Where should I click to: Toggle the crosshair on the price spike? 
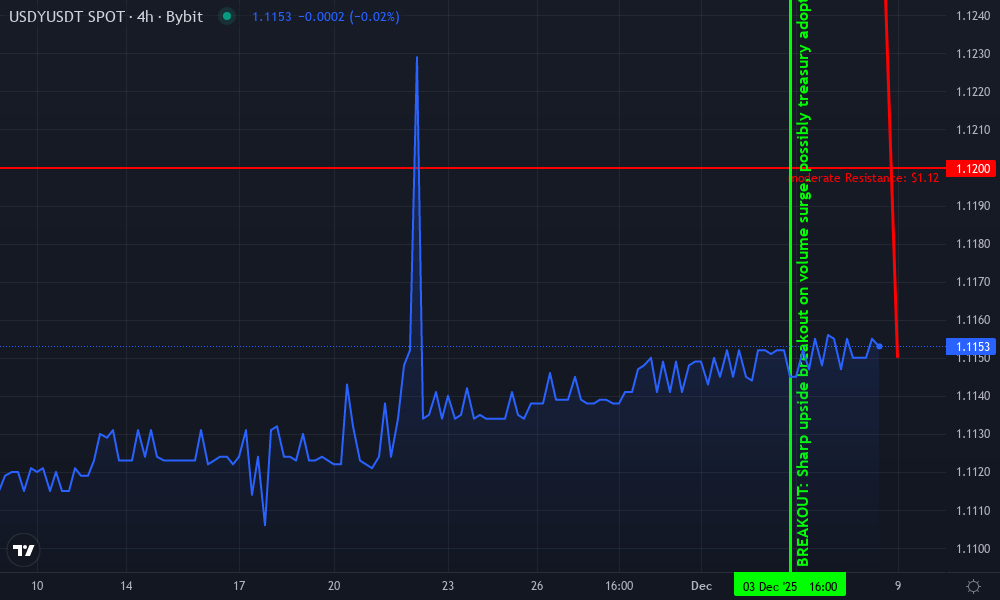click(417, 60)
